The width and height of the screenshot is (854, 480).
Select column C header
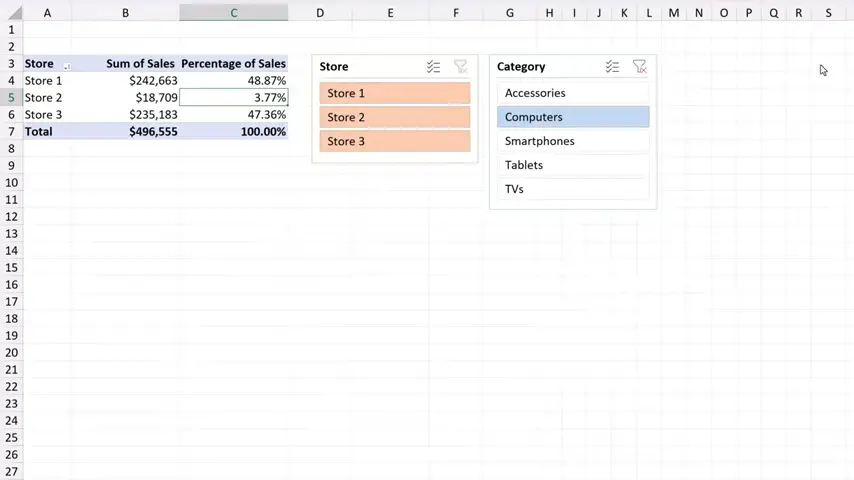coord(234,12)
